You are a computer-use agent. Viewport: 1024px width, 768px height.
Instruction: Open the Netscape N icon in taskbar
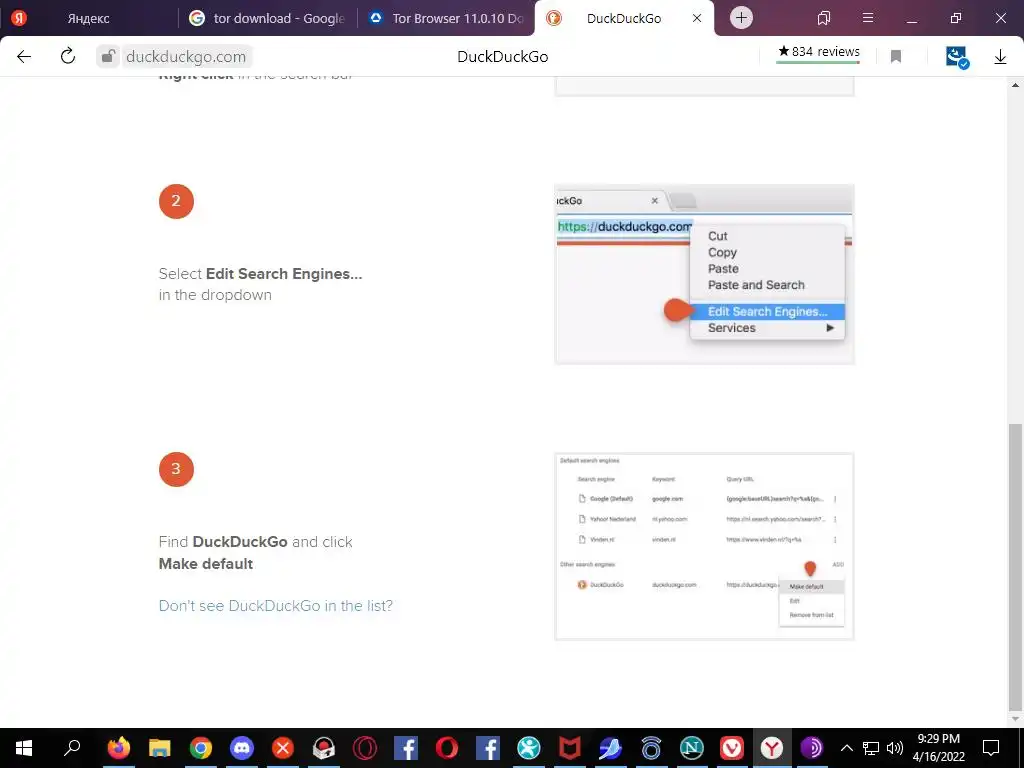click(692, 748)
